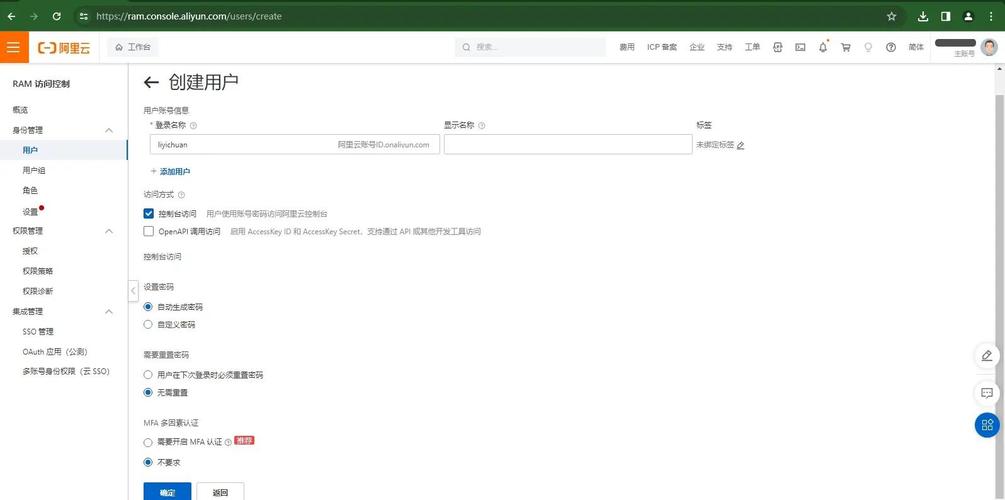This screenshot has width=1005, height=500.
Task: Click the browser back arrow
Action: (11, 17)
